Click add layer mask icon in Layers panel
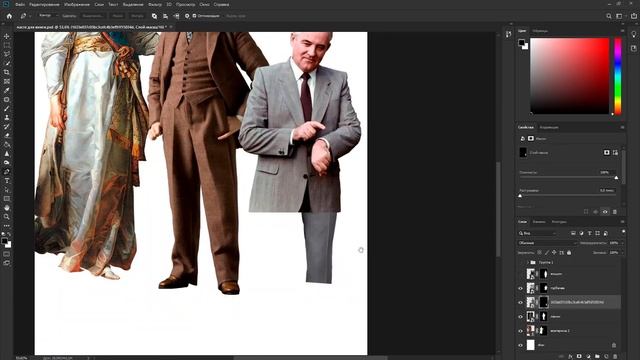 (579, 356)
